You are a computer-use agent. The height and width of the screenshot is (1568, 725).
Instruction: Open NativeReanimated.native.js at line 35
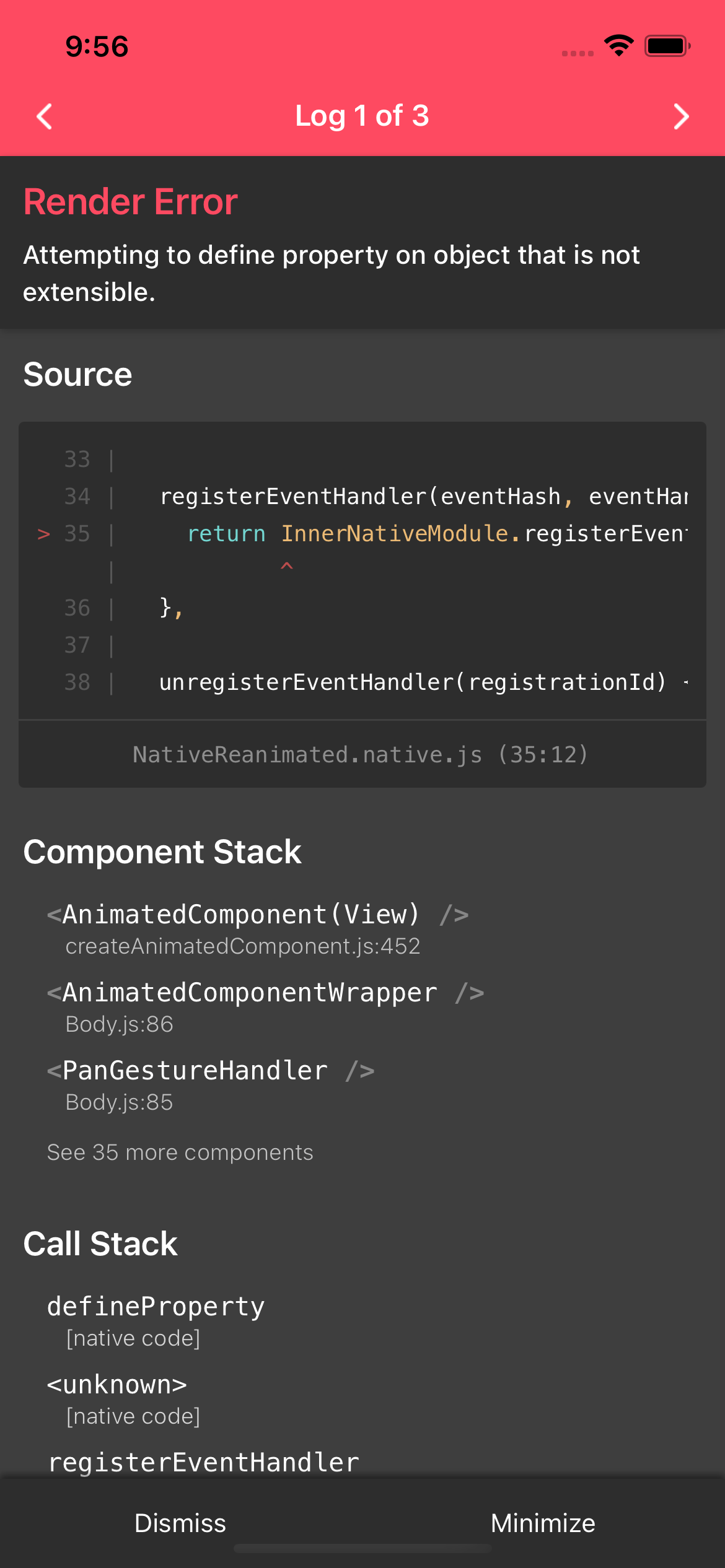(362, 754)
